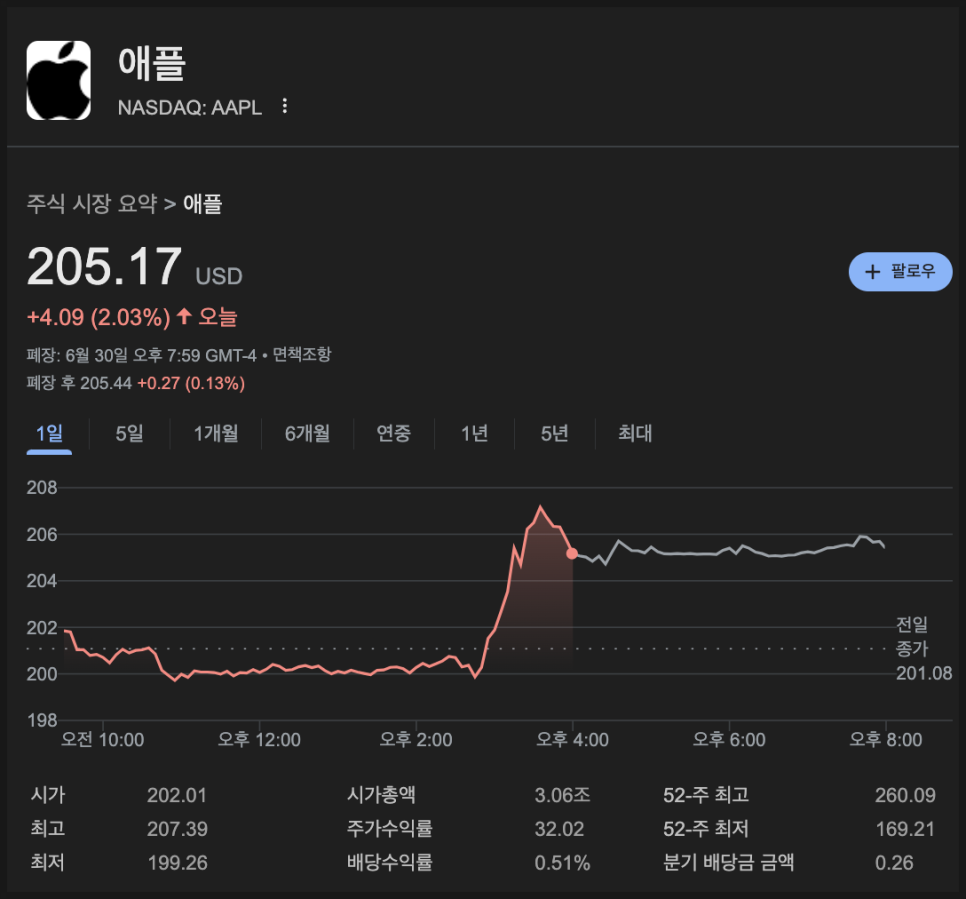Switch to the 최대 chart tab
The height and width of the screenshot is (899, 966).
pyautogui.click(x=635, y=433)
